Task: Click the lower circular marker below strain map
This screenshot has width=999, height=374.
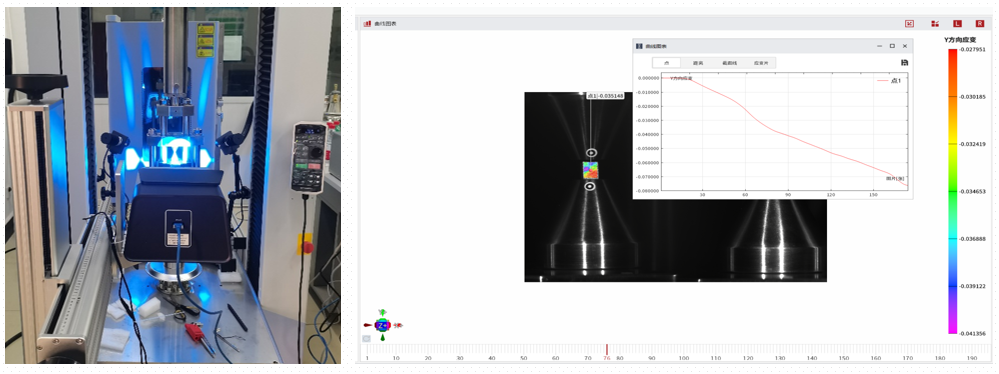Action: 591,186
